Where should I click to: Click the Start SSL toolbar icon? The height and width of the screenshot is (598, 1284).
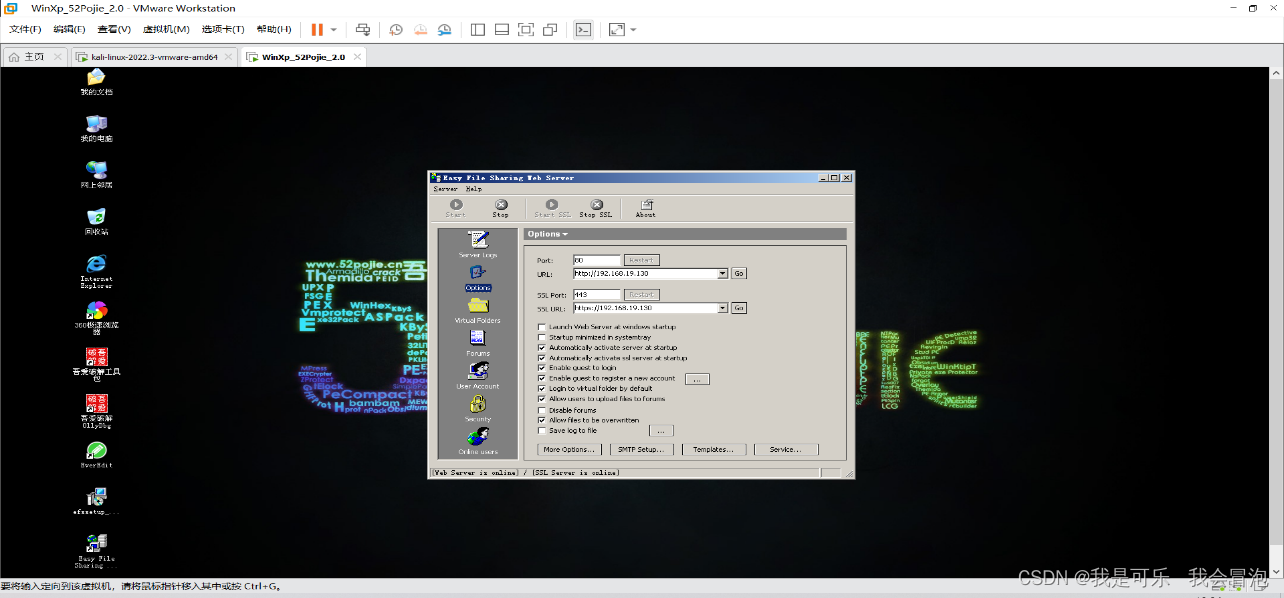pos(551,207)
